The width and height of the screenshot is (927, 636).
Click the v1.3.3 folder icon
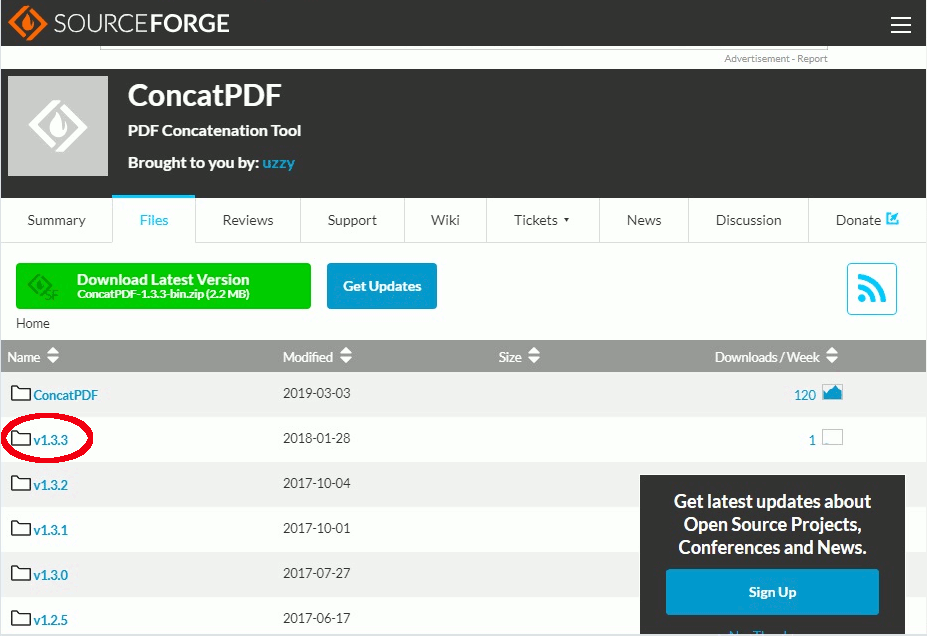[x=21, y=438]
